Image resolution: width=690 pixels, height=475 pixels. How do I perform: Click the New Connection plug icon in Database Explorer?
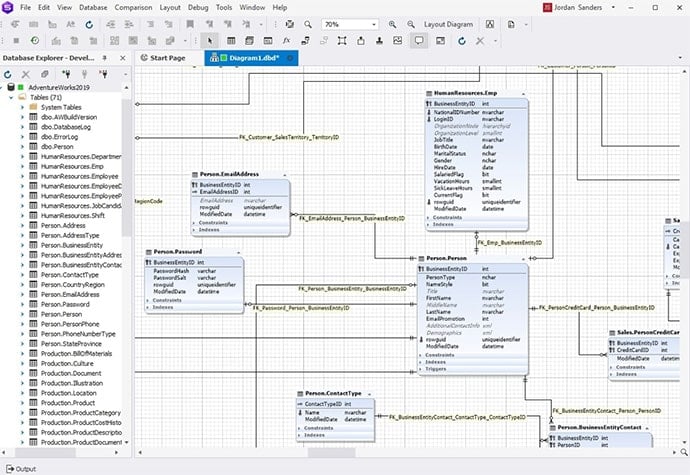click(x=66, y=74)
